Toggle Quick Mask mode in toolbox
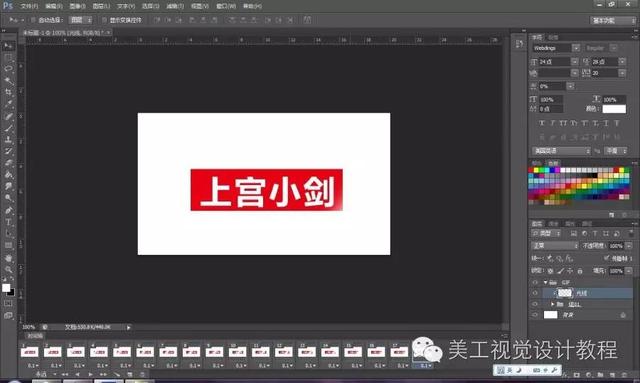 point(8,303)
